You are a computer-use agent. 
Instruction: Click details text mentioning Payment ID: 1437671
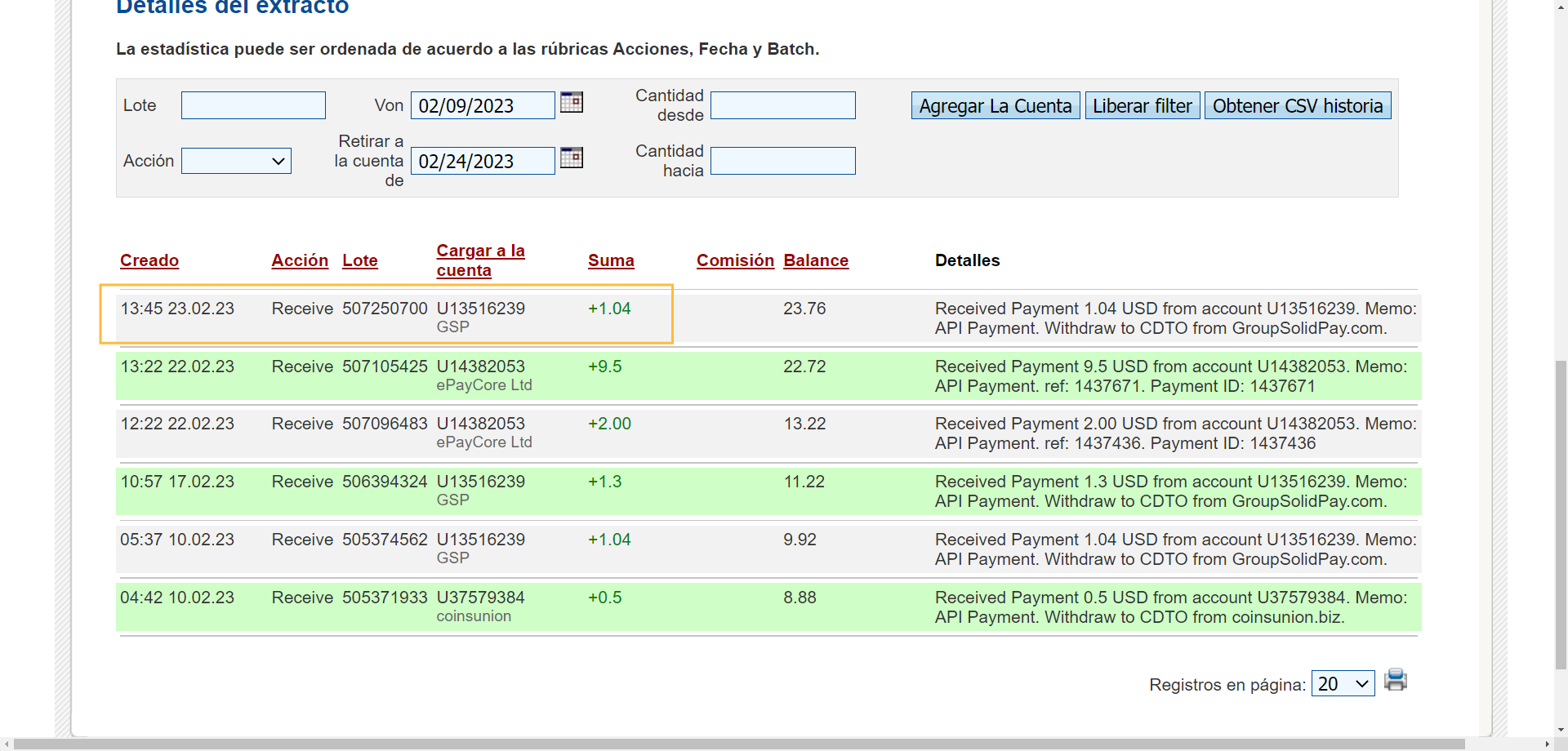coord(1171,376)
